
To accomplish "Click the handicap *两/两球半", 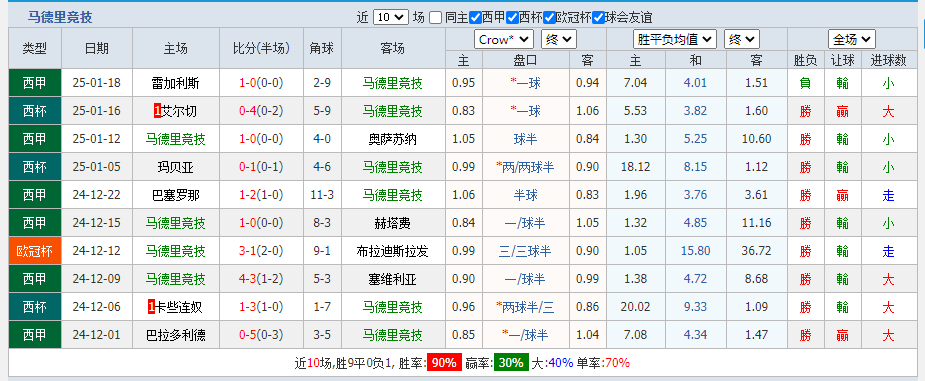I will tap(525, 167).
